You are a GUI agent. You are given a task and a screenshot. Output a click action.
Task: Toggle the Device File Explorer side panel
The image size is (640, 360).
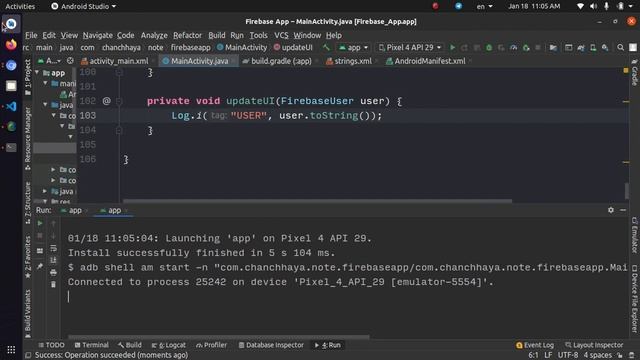[x=634, y=298]
